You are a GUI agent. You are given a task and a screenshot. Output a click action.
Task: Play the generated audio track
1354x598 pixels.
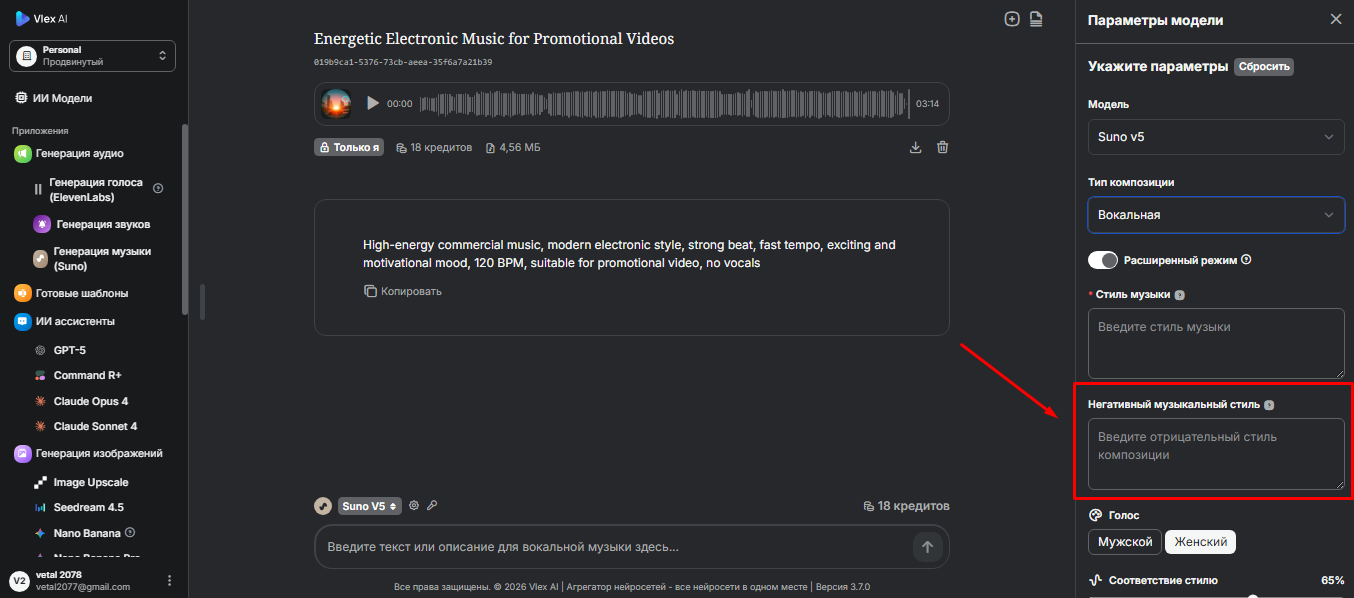pyautogui.click(x=373, y=103)
